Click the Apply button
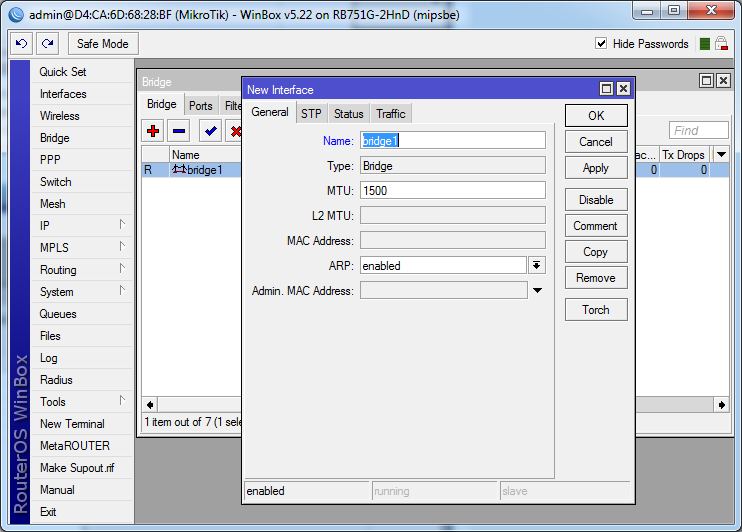Viewport: 742px width, 532px height. (x=596, y=168)
